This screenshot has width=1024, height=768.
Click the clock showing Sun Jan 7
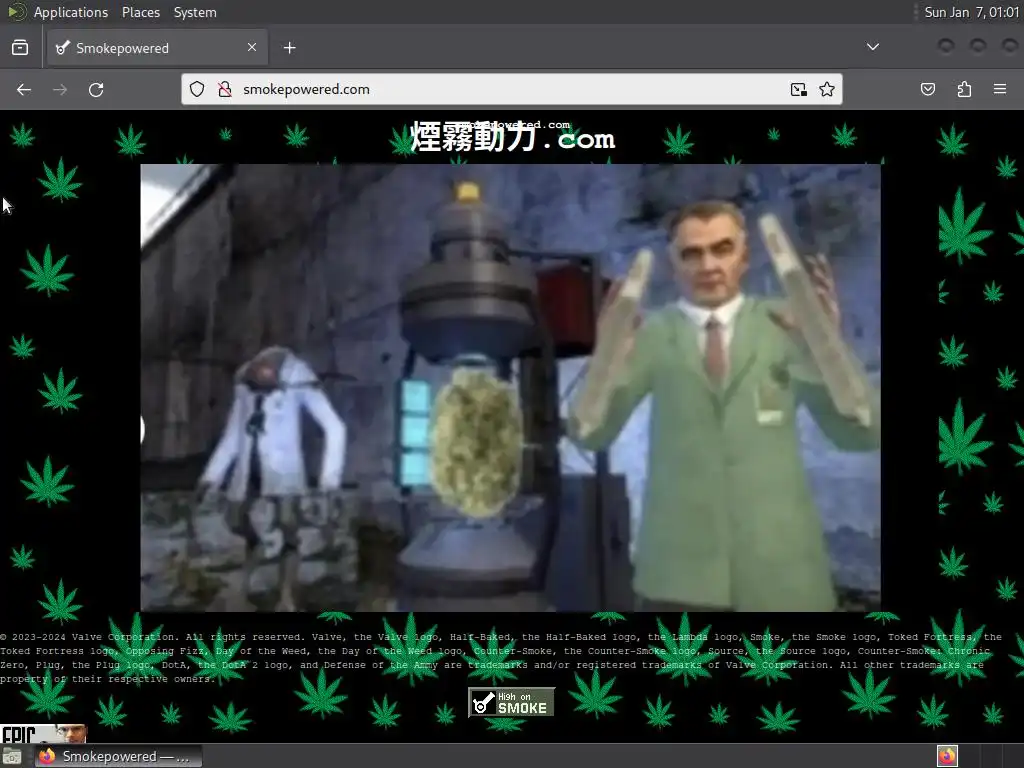click(971, 12)
